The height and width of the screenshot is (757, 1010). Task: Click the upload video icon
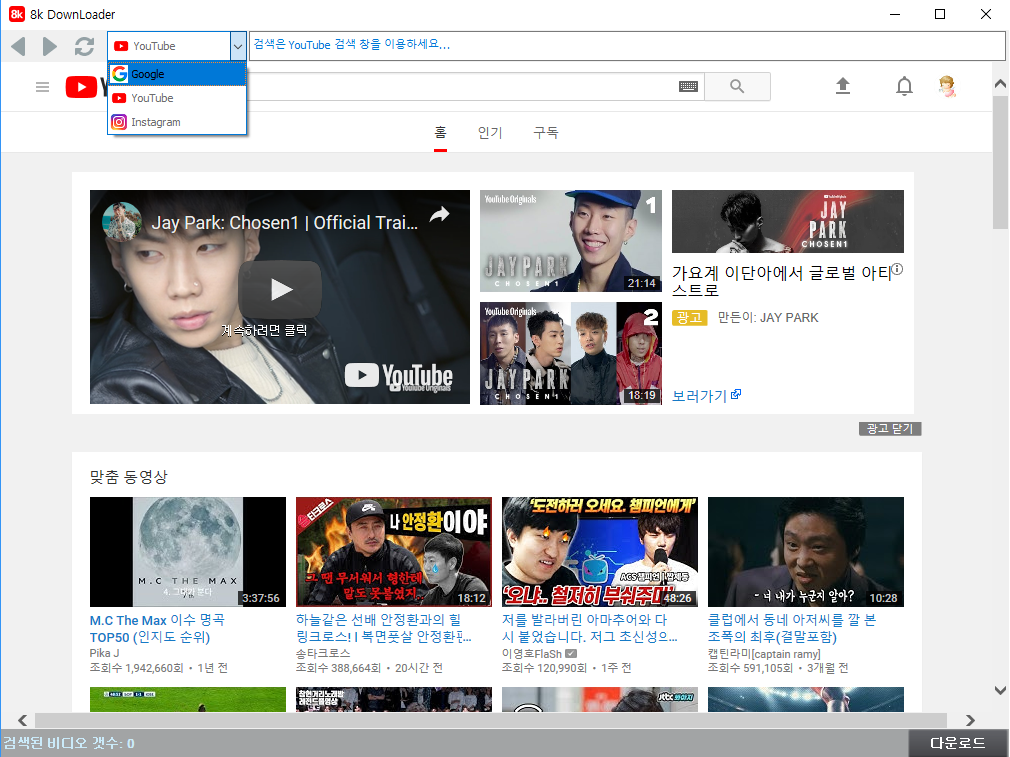[x=843, y=87]
